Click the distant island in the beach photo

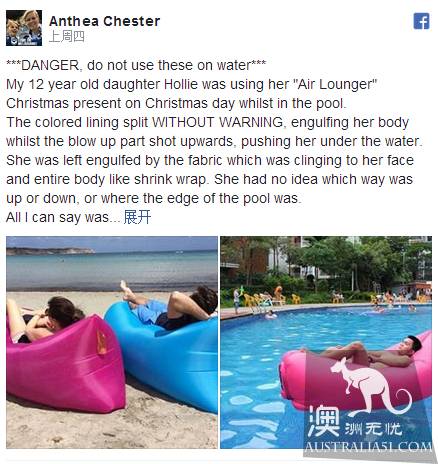pos(50,251)
